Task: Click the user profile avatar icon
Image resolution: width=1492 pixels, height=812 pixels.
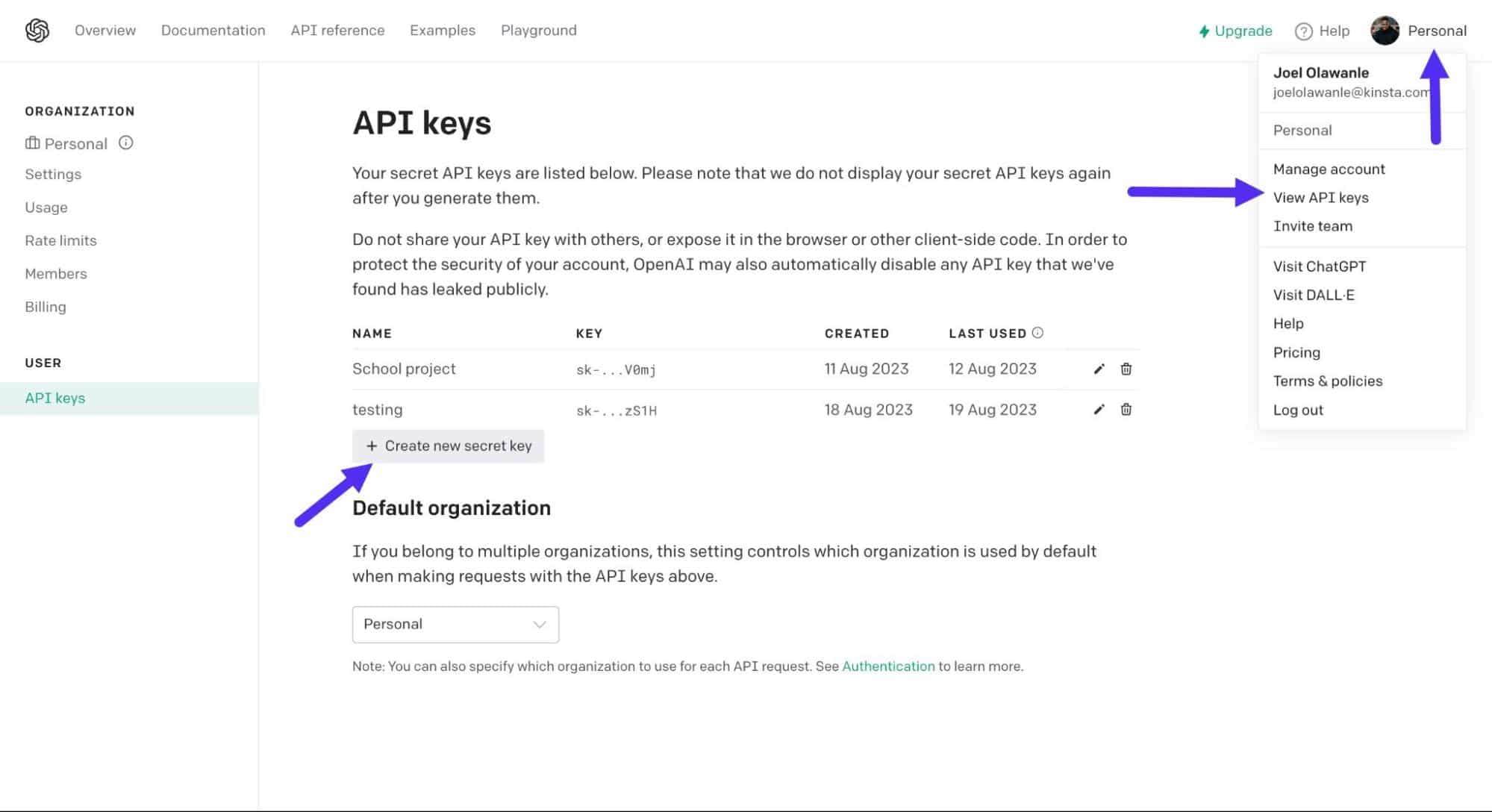Action: [1384, 30]
